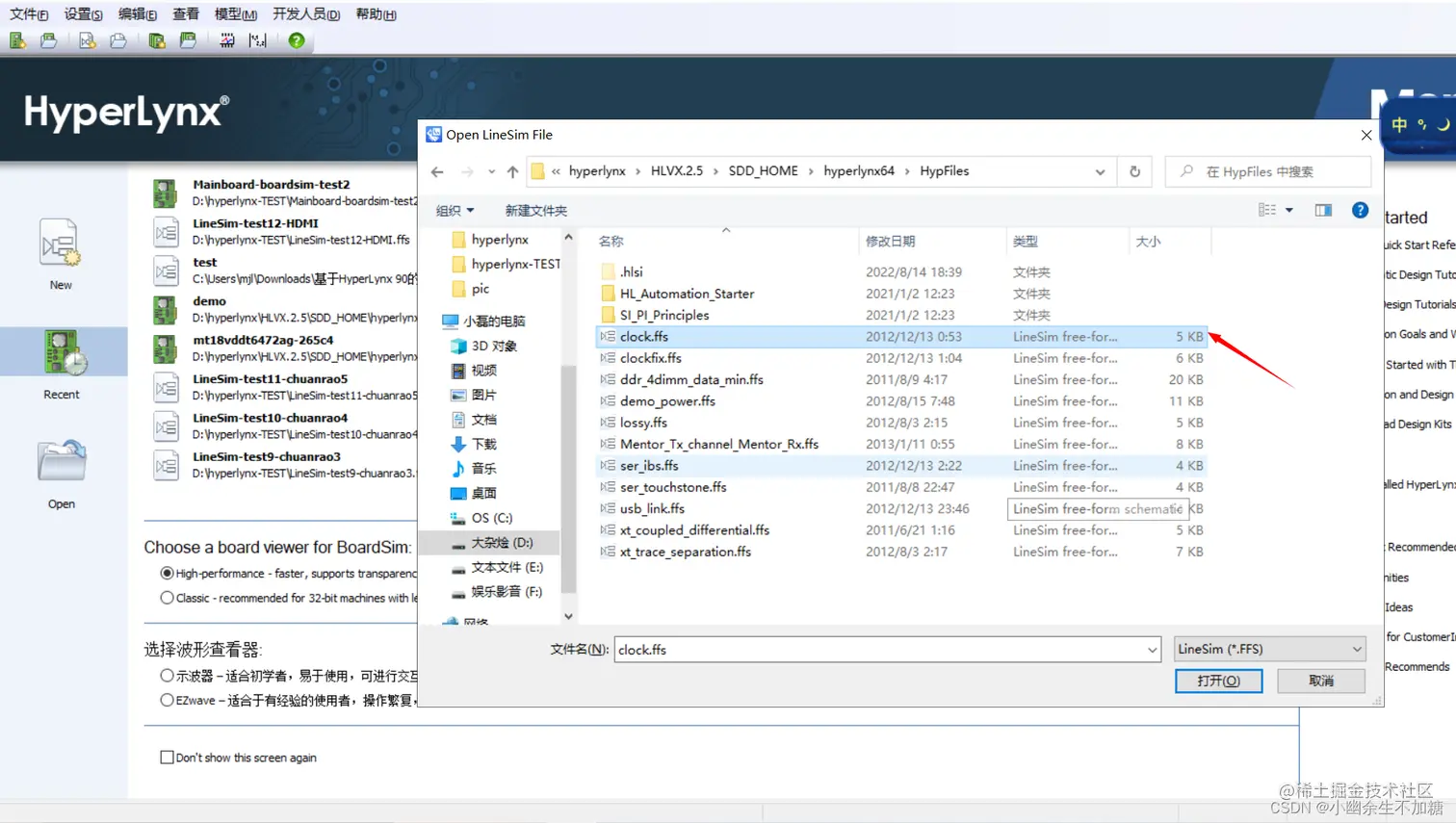Viewport: 1456px width, 823px height.
Task: Open recent project demo board icon
Action: 166,309
